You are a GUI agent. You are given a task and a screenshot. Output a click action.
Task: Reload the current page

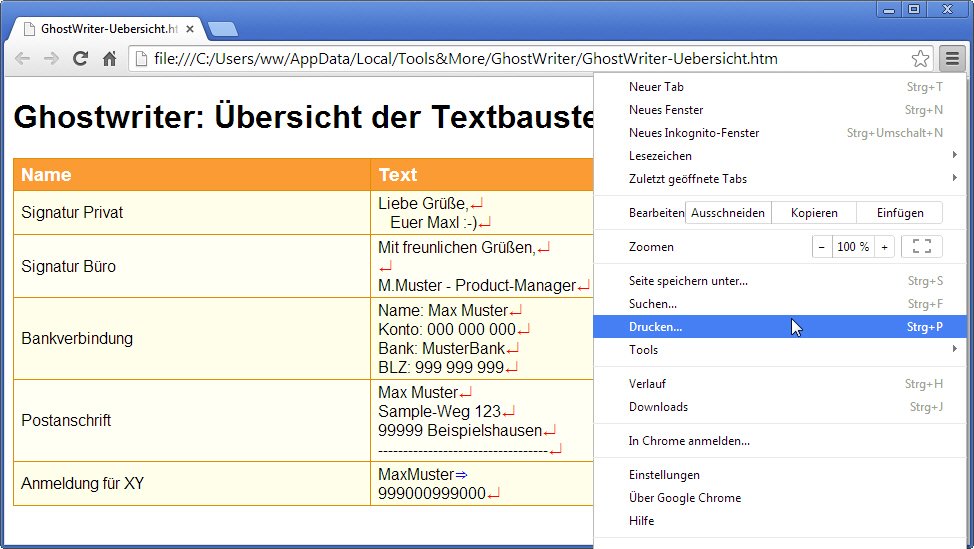click(x=81, y=59)
